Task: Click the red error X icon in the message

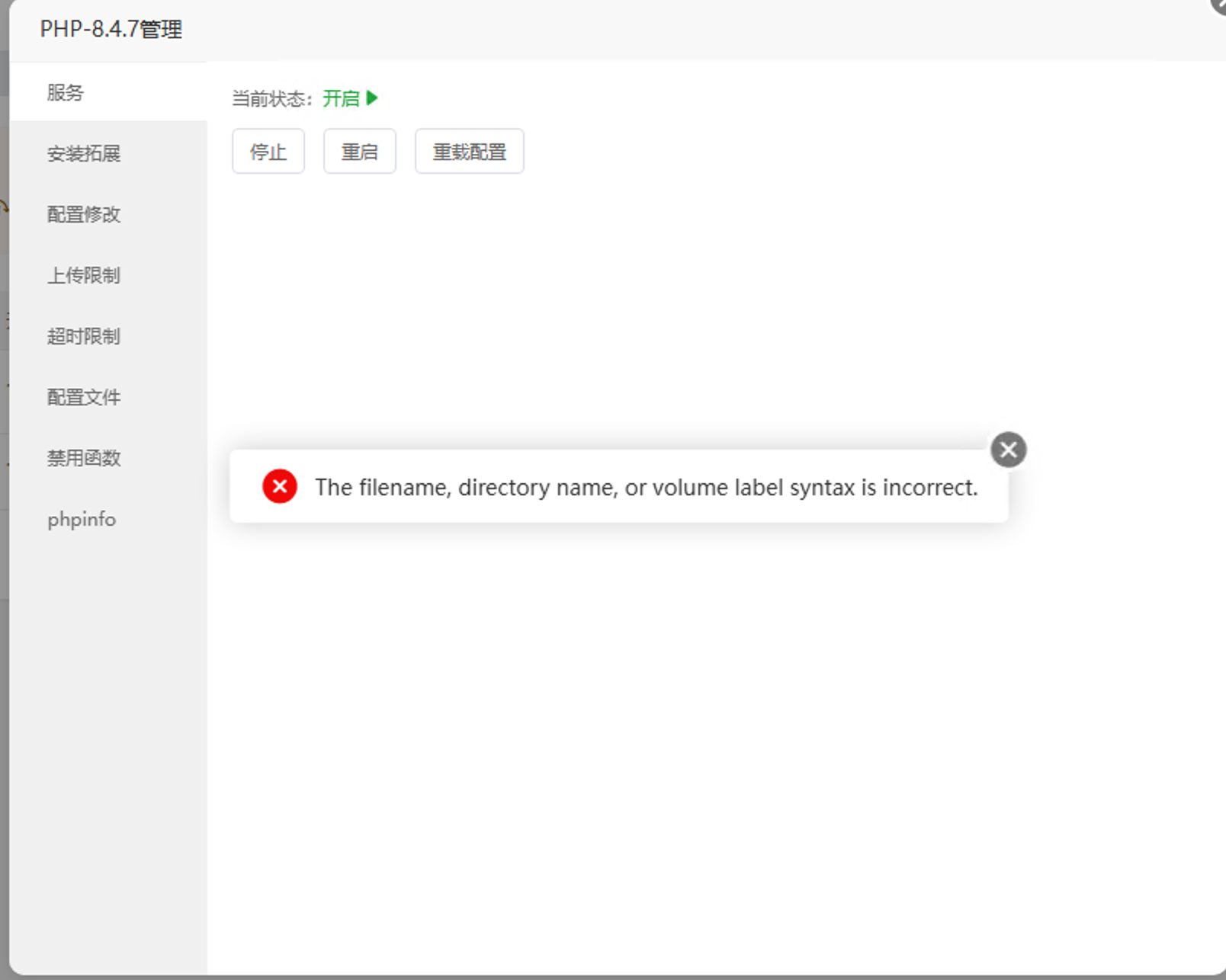Action: tap(279, 486)
